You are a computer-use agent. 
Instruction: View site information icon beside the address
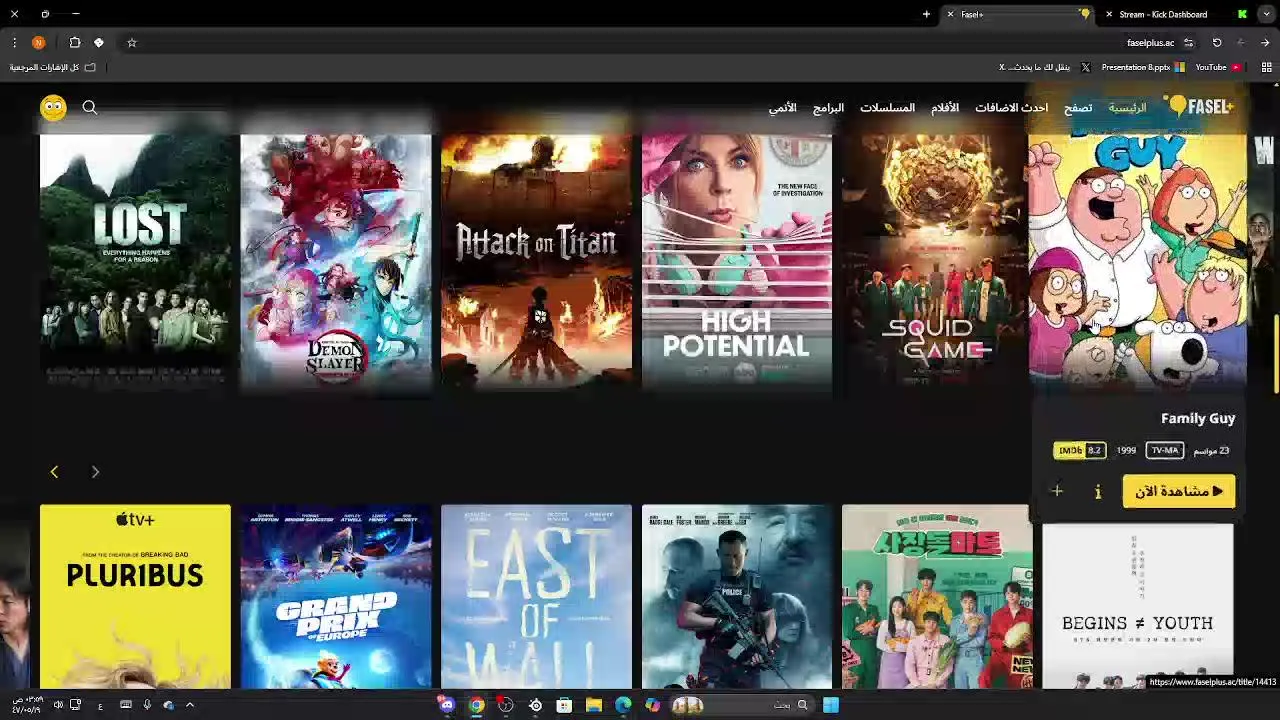tap(1188, 43)
